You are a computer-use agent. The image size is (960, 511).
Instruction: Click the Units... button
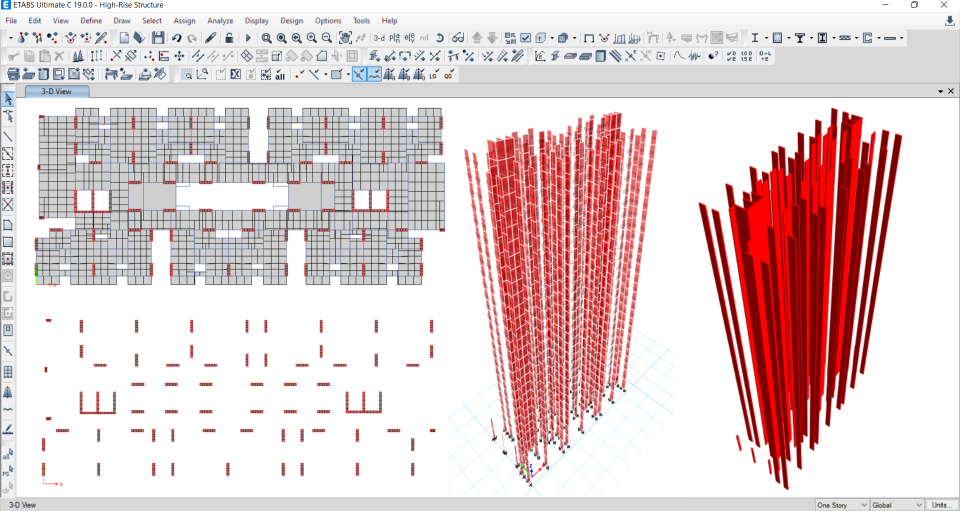pos(941,505)
